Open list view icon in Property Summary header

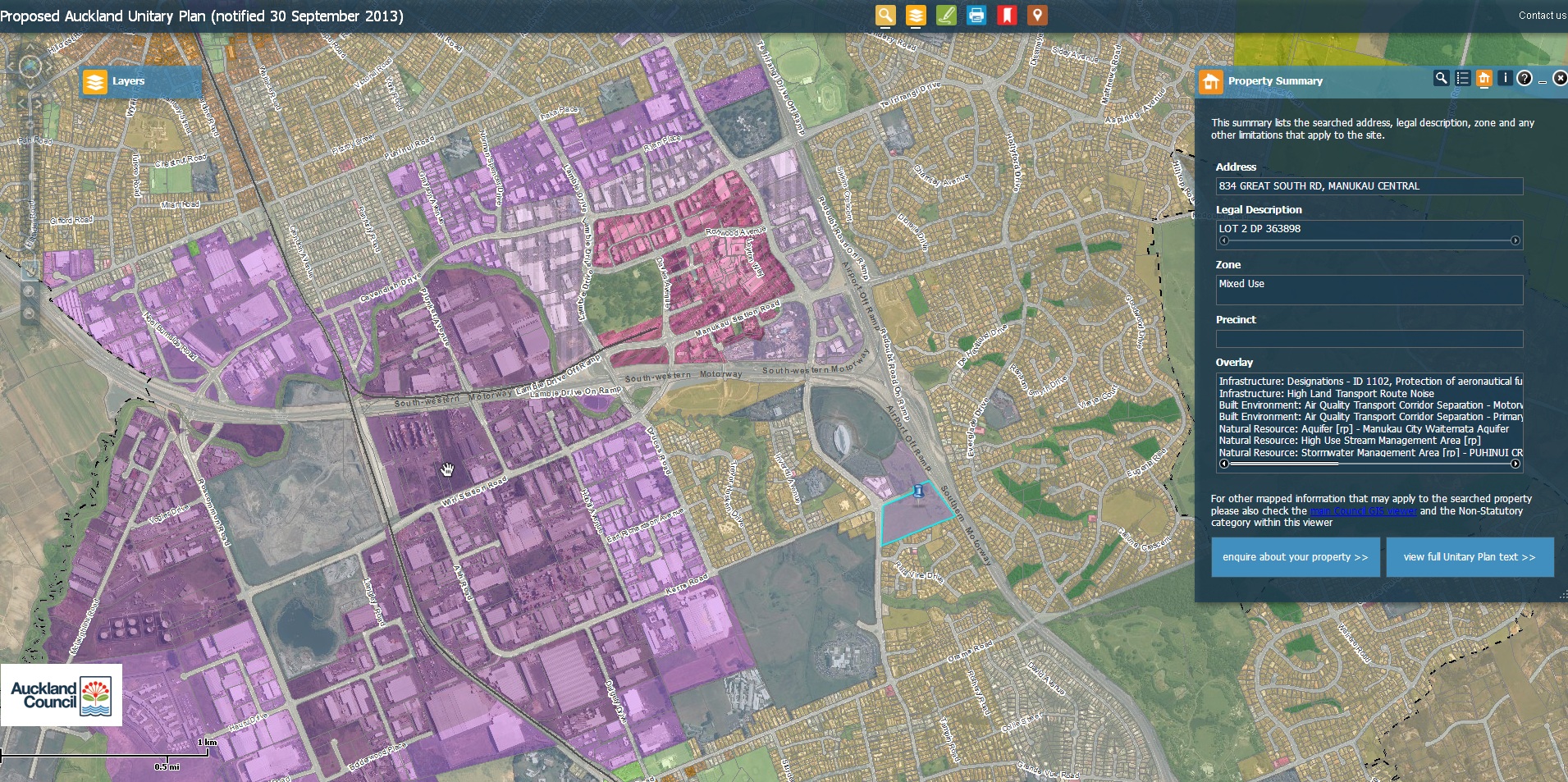[1462, 79]
